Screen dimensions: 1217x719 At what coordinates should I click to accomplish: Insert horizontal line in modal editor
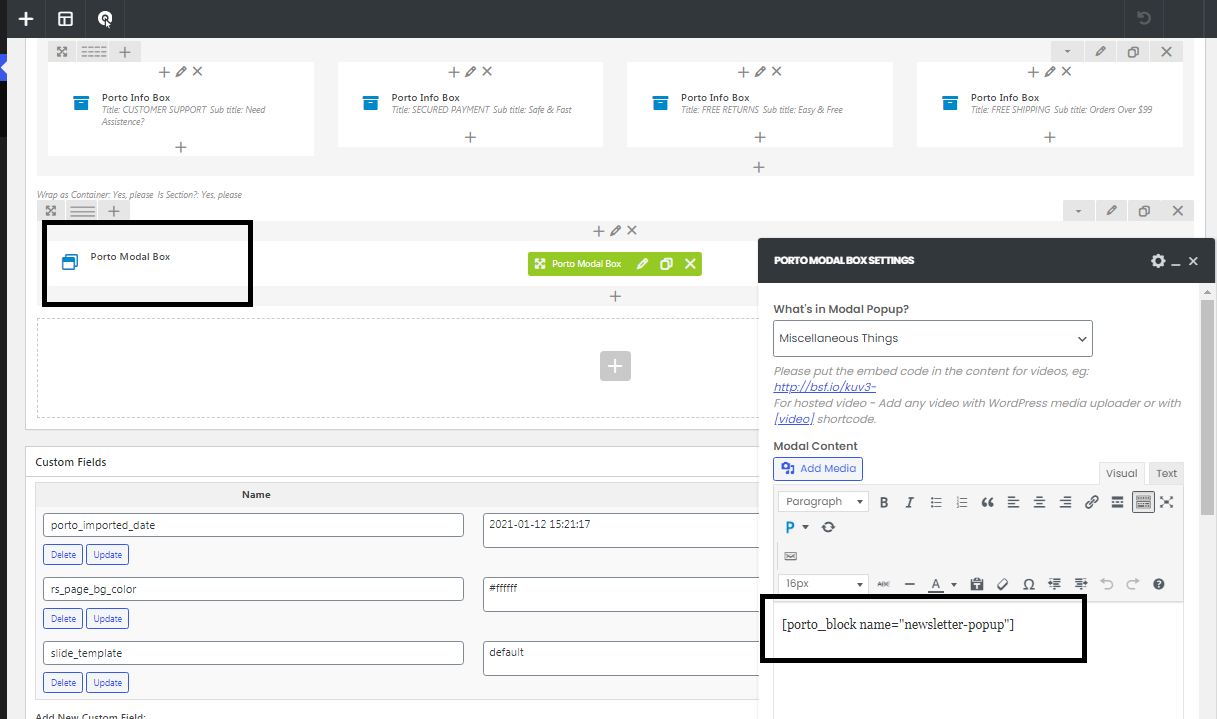pyautogui.click(x=909, y=584)
